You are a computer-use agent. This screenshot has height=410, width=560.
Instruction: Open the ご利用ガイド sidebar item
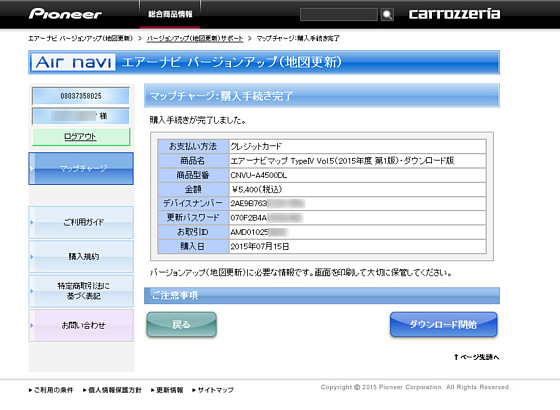[81, 222]
